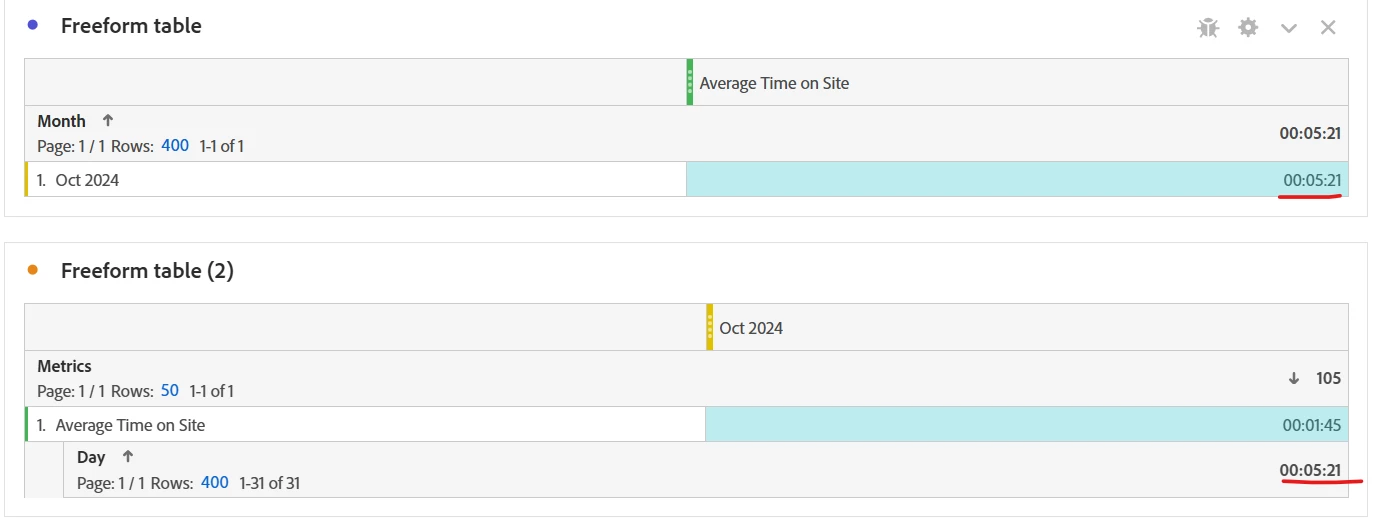Viewport: 1380px width, 532px height.
Task: Collapse the first Freeform table panel
Action: click(1289, 28)
